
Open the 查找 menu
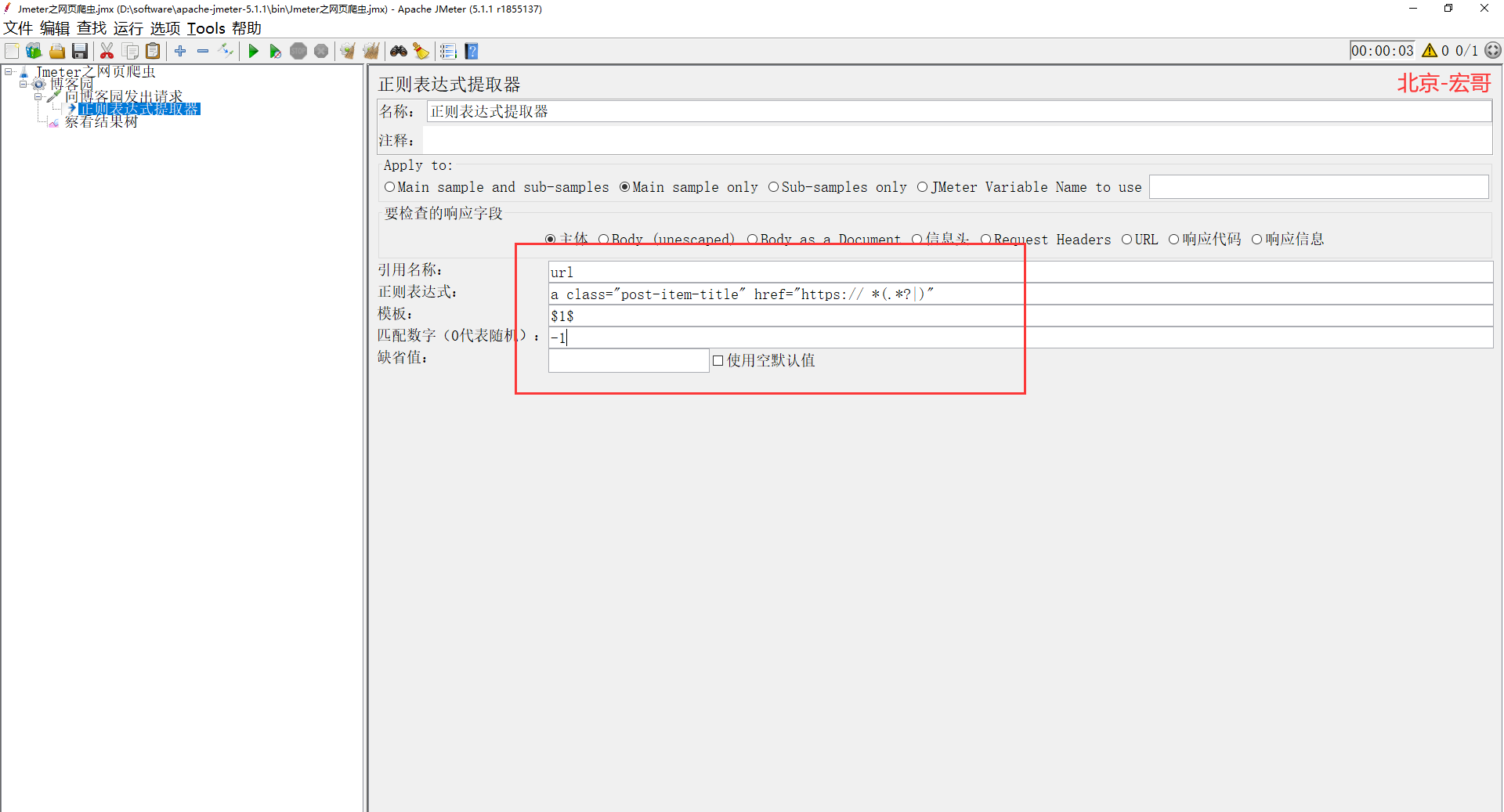[x=92, y=28]
